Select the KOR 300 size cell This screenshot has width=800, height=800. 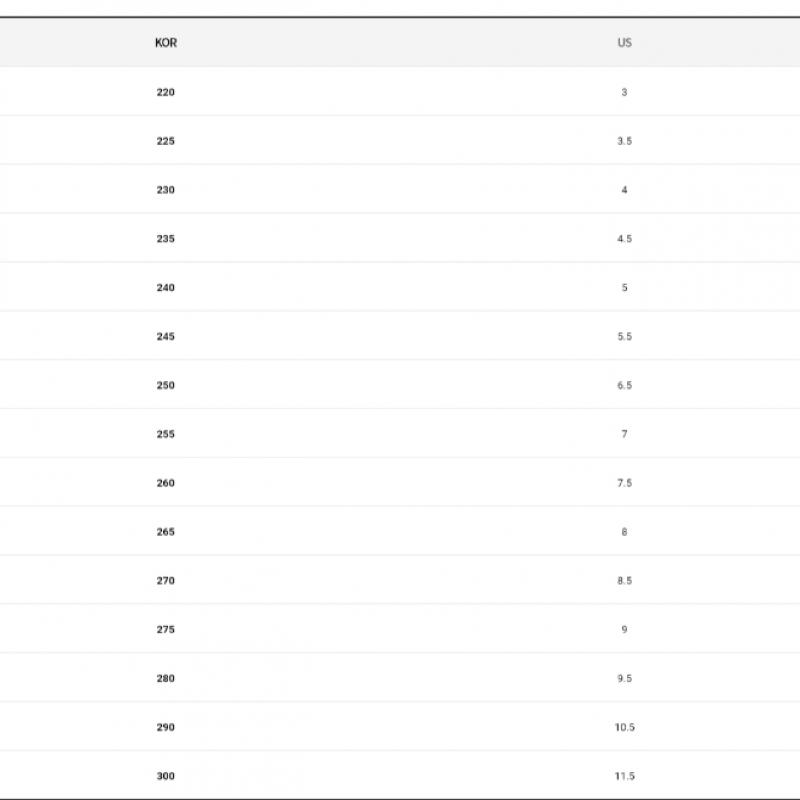166,776
